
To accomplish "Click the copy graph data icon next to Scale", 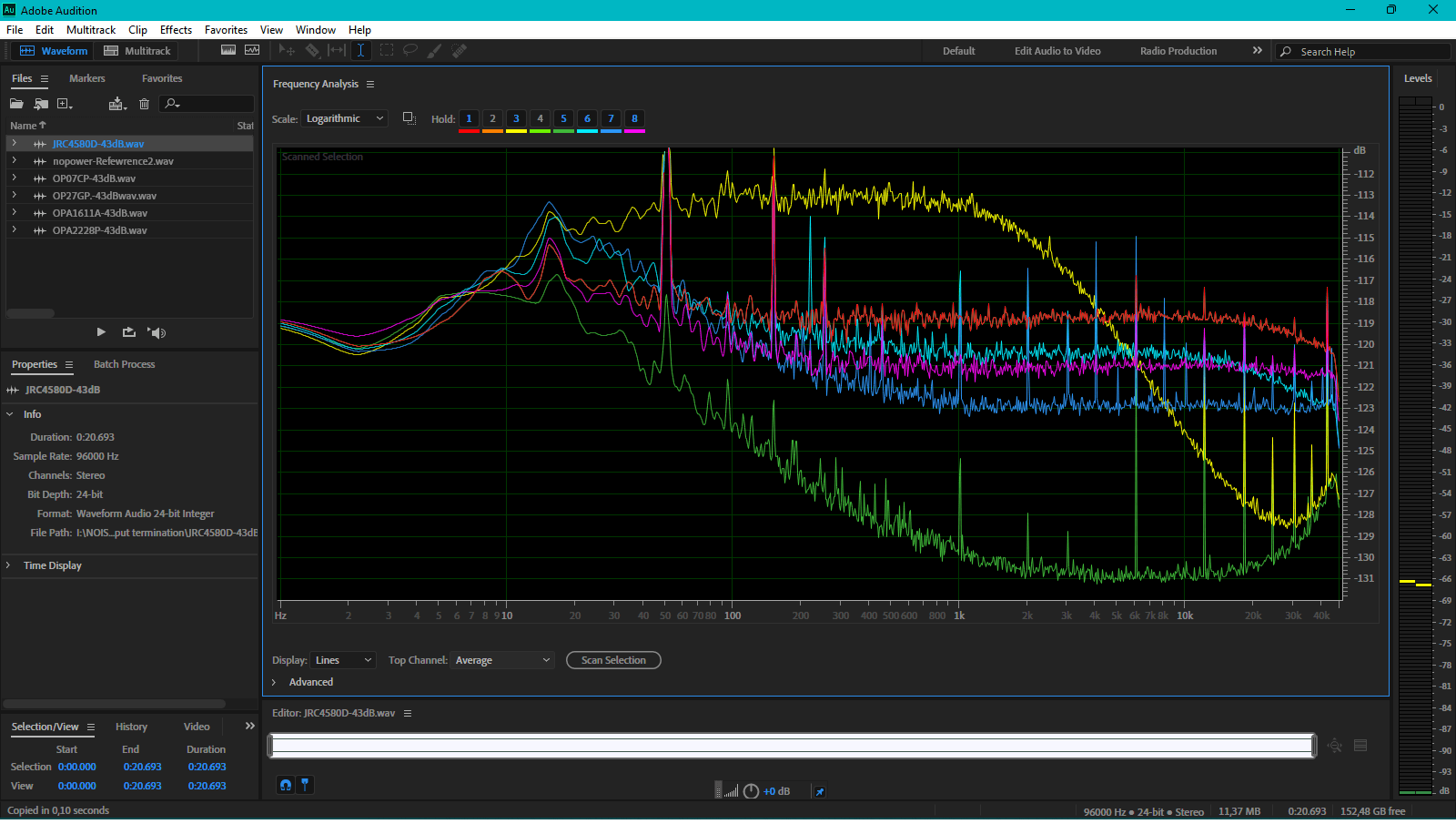I will tap(409, 118).
